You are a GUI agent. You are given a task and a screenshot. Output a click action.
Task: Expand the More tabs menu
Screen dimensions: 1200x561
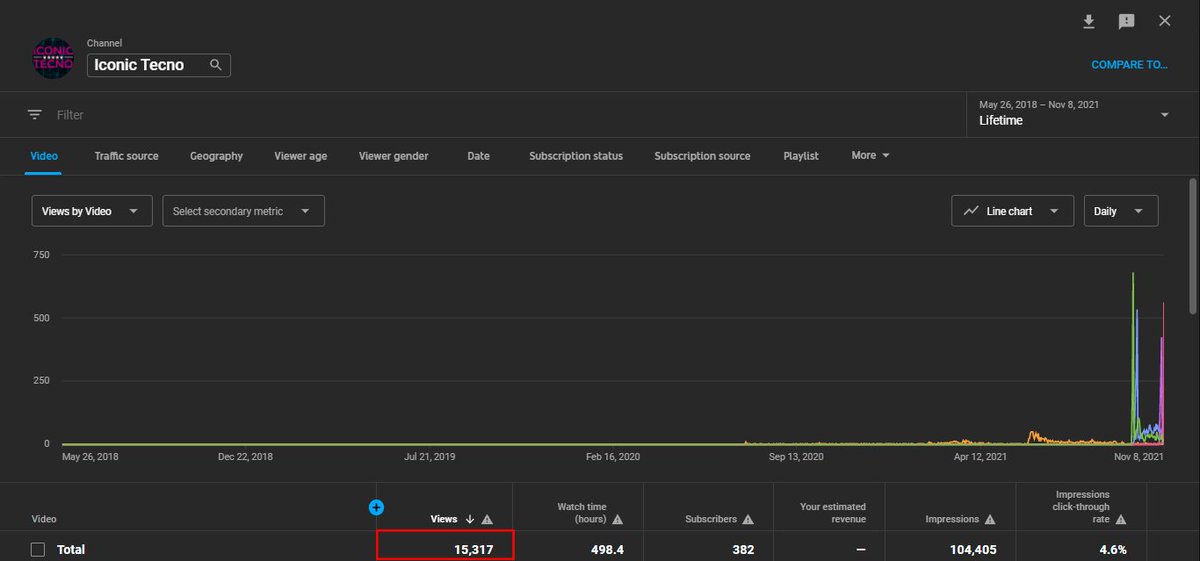pos(870,155)
